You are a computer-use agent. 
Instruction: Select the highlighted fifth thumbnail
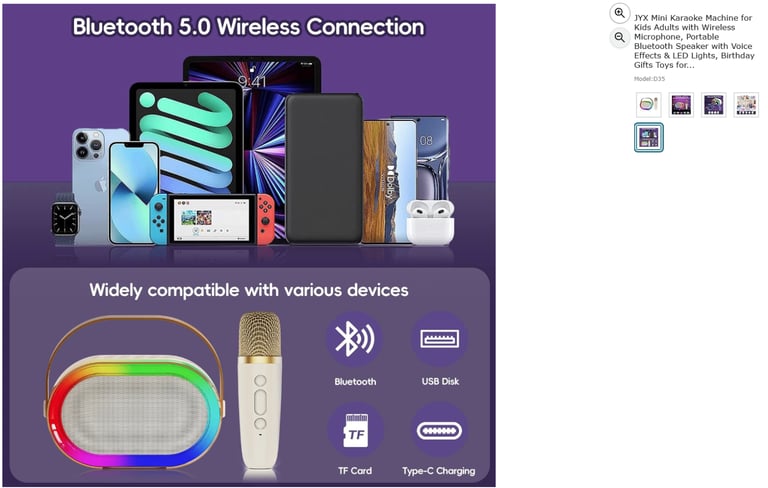648,137
